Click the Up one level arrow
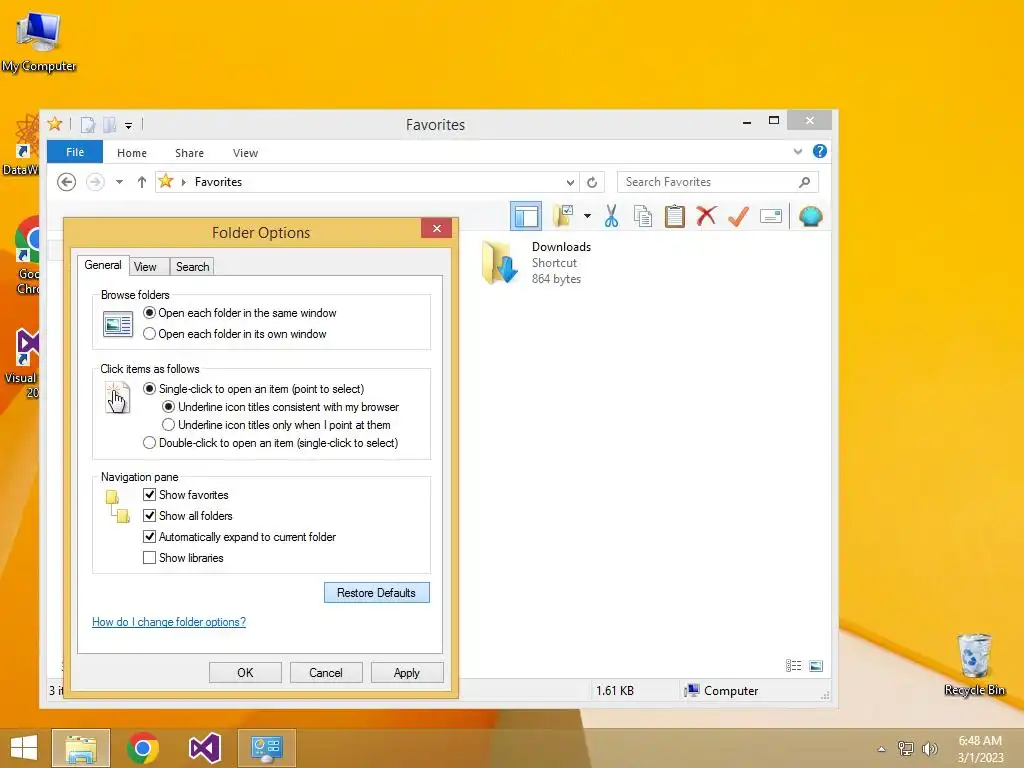Screen dimensions: 1024x768 [x=142, y=182]
